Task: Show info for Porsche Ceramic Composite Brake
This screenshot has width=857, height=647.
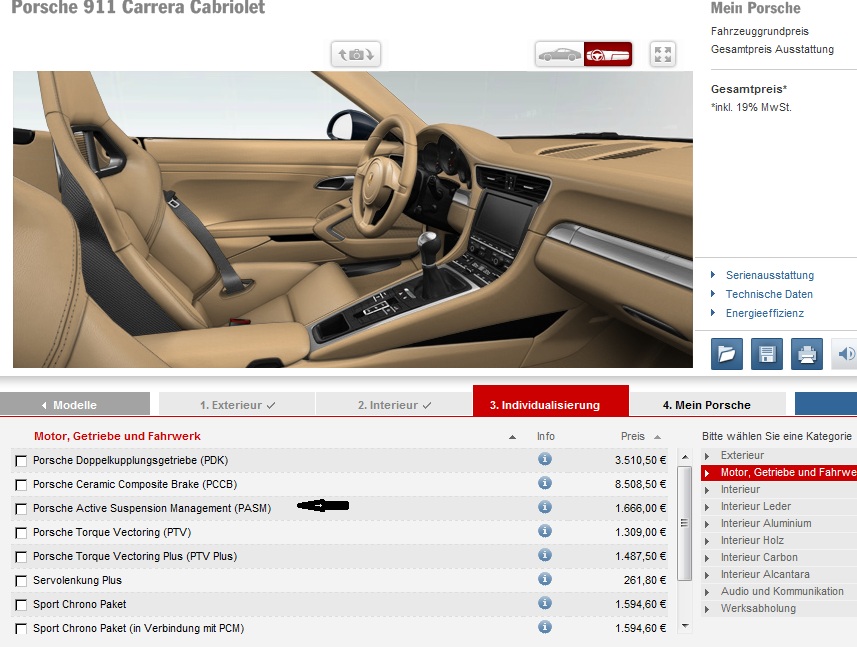Action: (x=544, y=483)
